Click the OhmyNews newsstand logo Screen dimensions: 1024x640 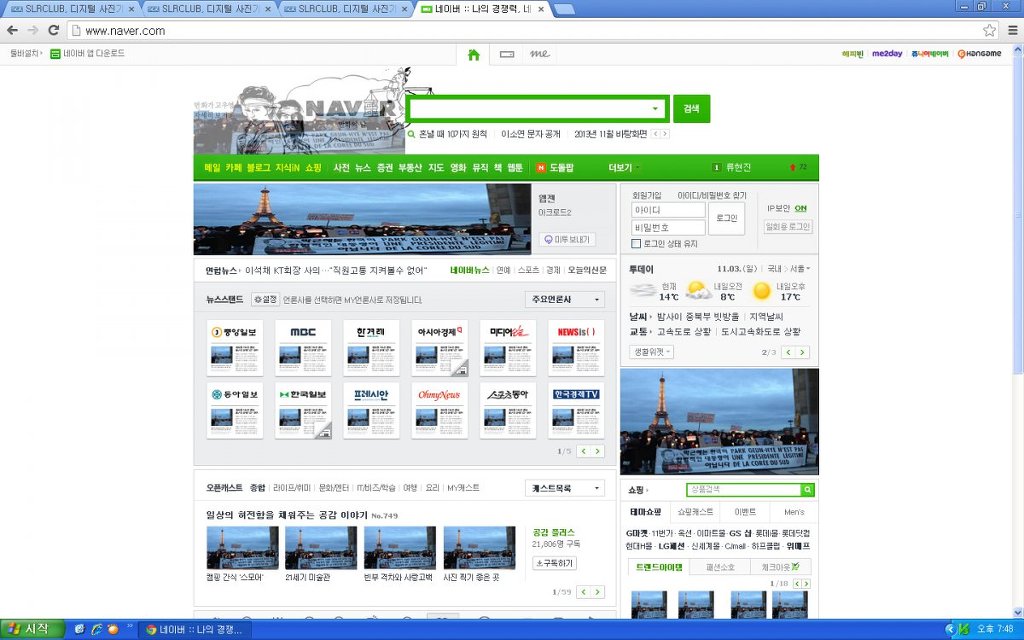[x=440, y=394]
